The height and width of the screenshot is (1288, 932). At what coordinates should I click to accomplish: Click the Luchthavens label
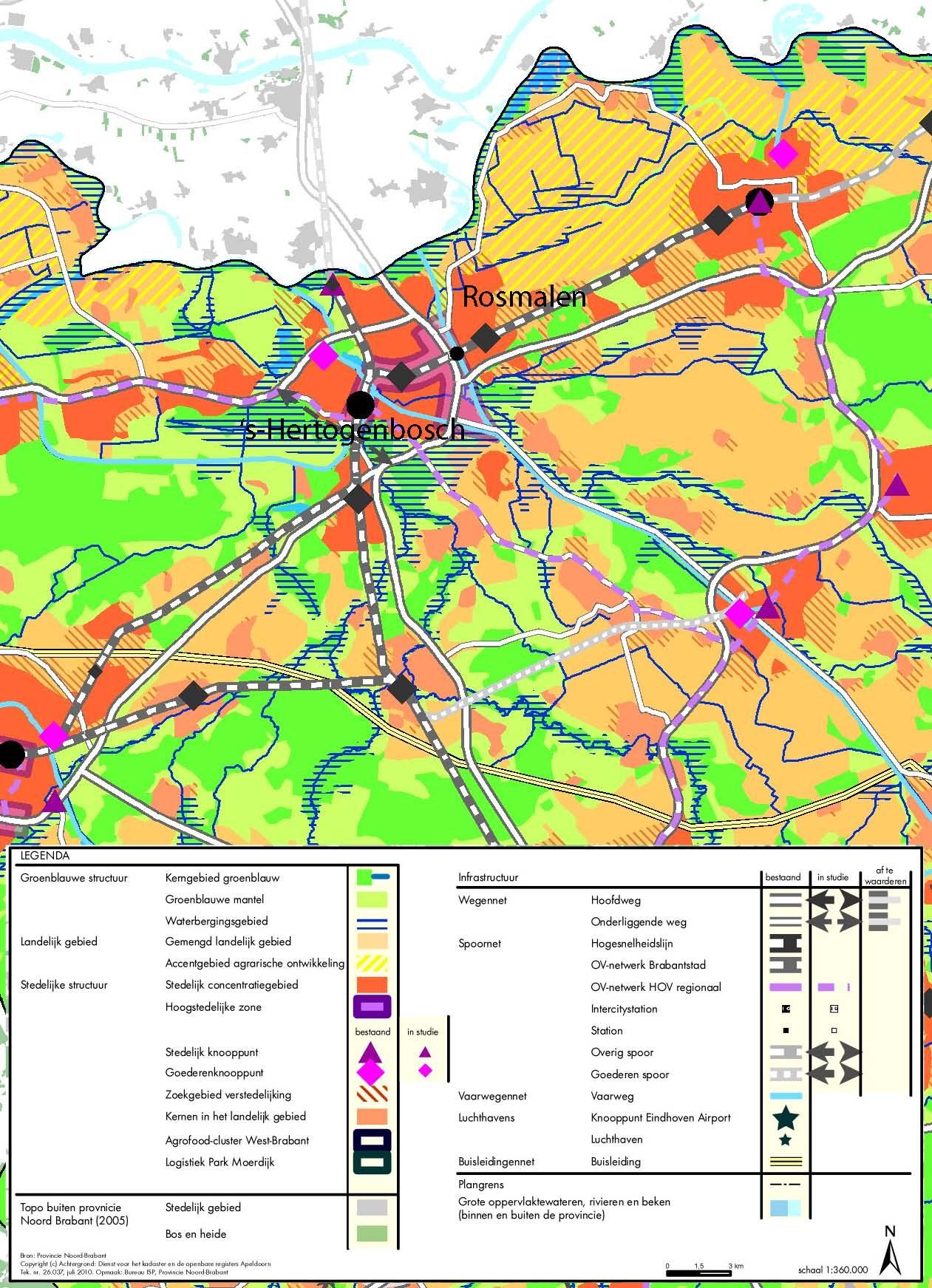pyautogui.click(x=486, y=1118)
